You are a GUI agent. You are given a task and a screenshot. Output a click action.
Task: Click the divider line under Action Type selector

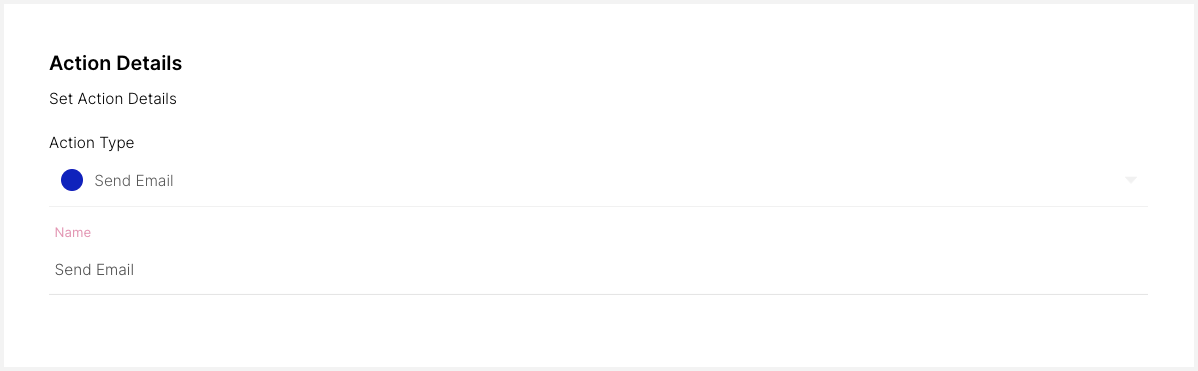598,206
